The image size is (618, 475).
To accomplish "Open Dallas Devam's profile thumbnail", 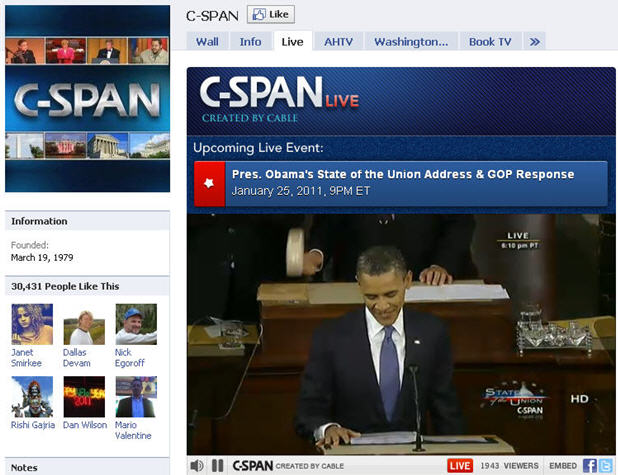I will coord(84,324).
